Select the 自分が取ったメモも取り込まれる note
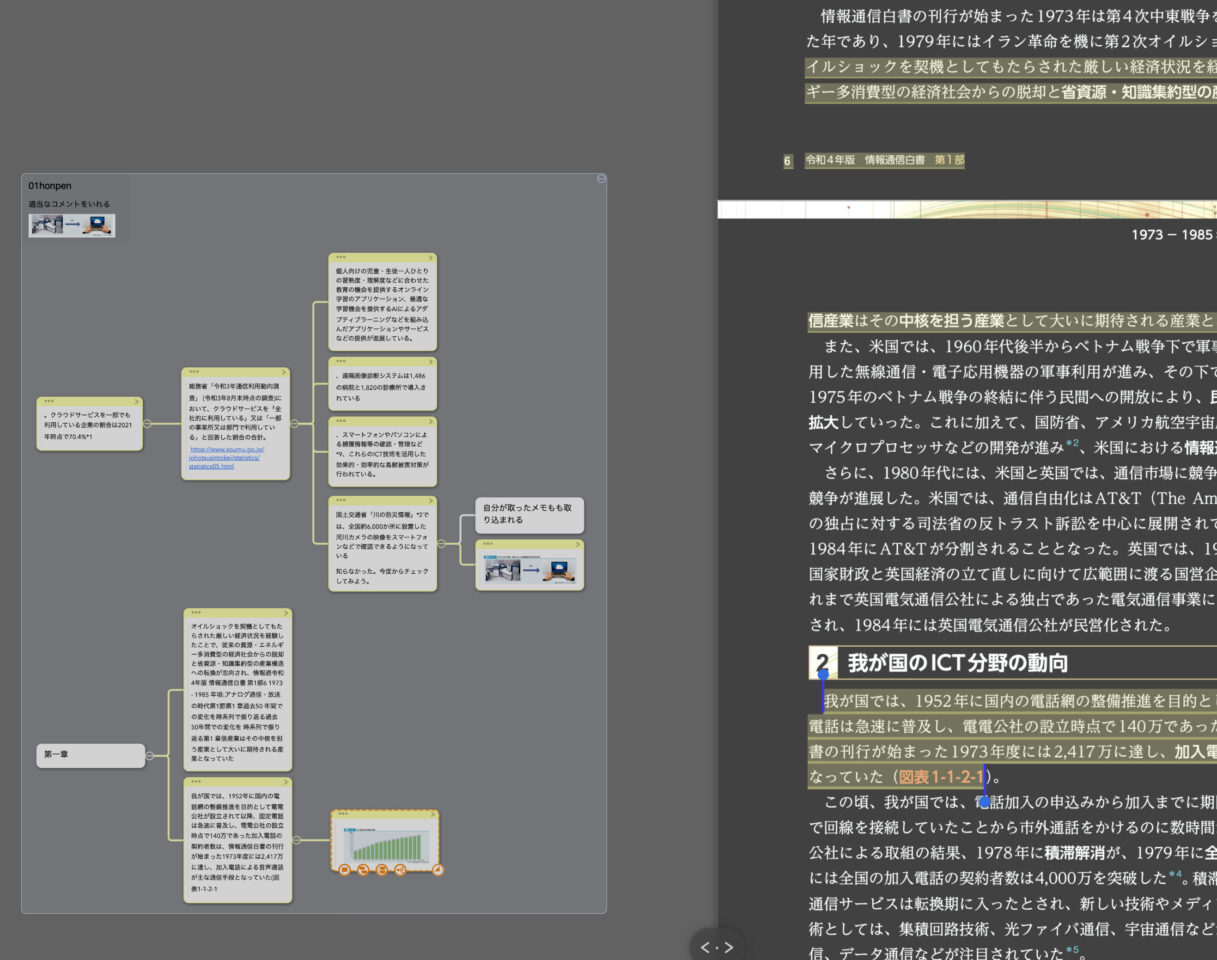Image resolution: width=1217 pixels, height=960 pixels. pyautogui.click(x=529, y=514)
